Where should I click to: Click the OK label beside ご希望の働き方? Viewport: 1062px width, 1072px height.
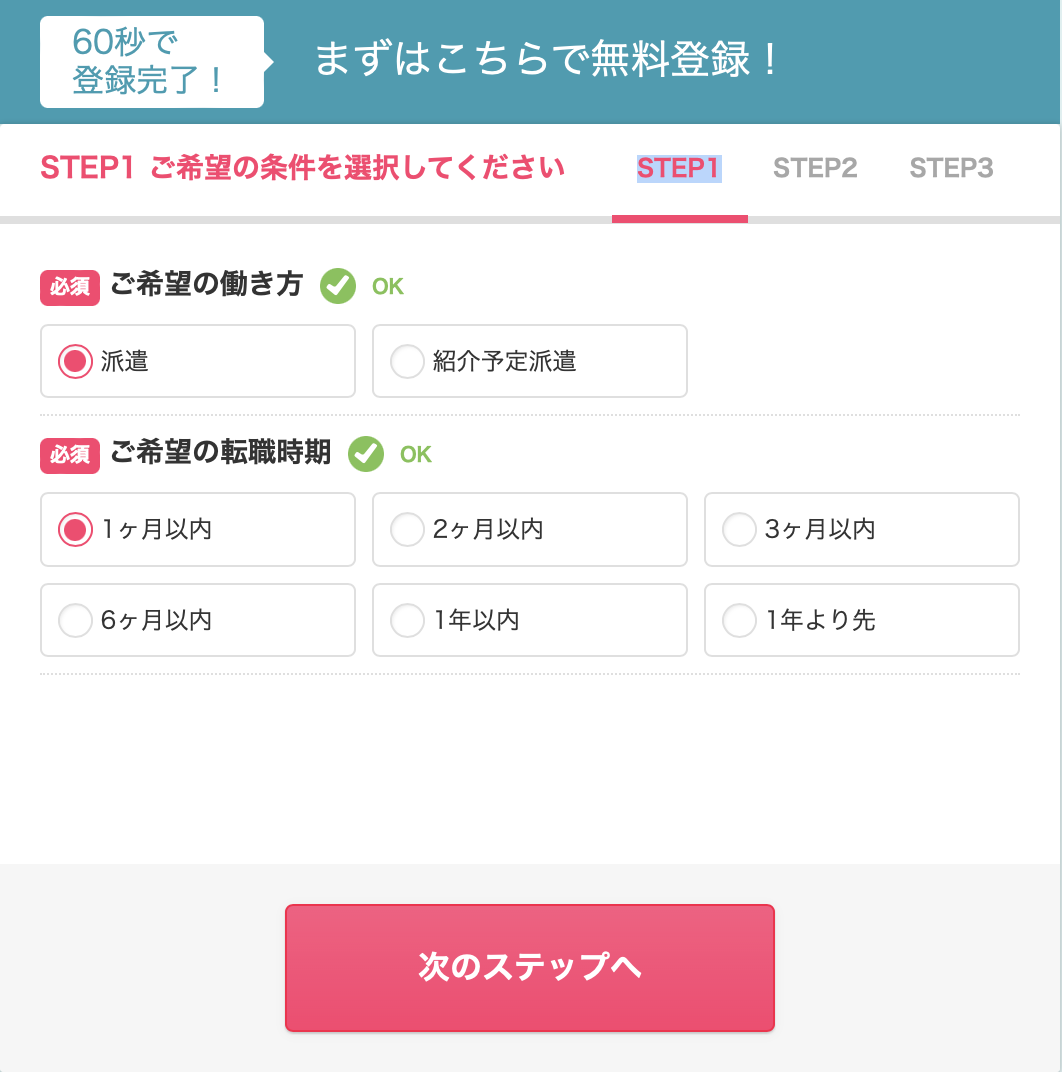coord(388,286)
